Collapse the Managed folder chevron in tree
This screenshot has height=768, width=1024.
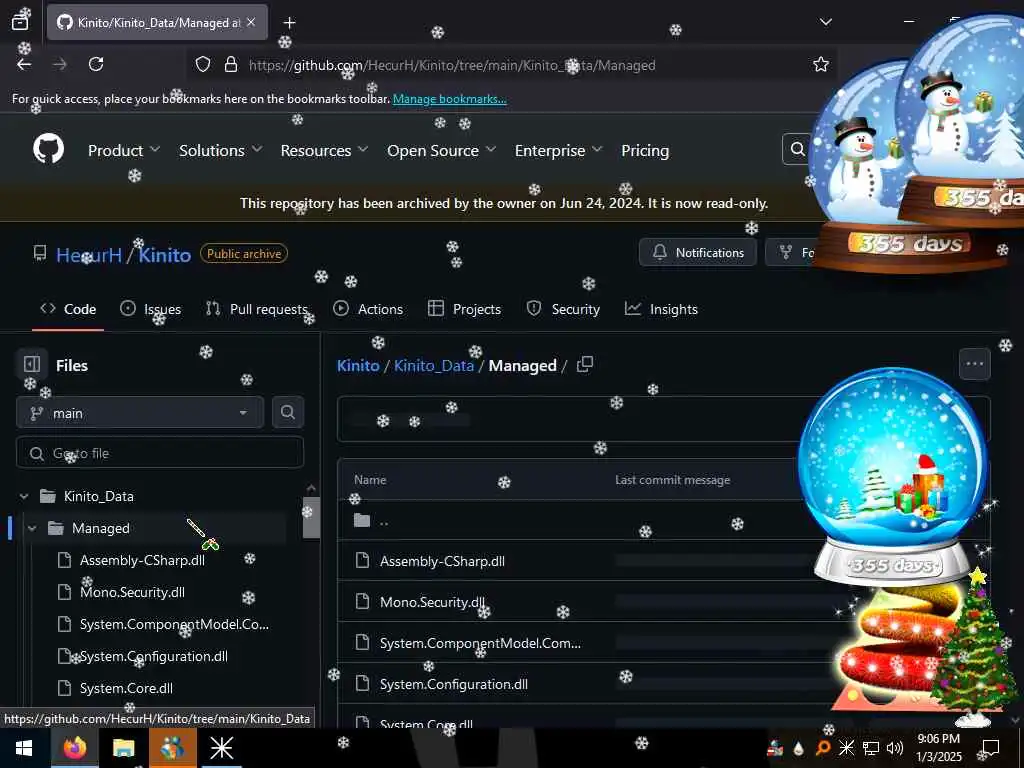pyautogui.click(x=32, y=528)
